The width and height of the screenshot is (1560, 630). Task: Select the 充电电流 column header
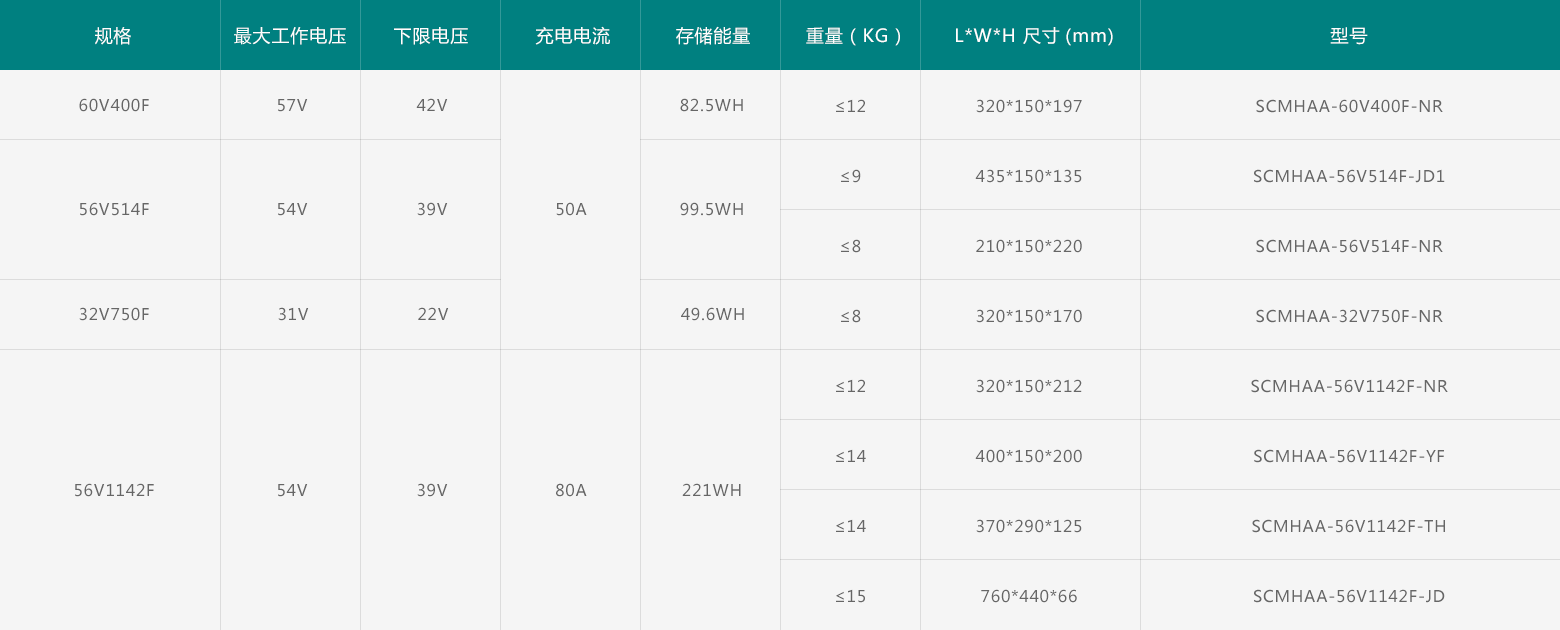[572, 36]
